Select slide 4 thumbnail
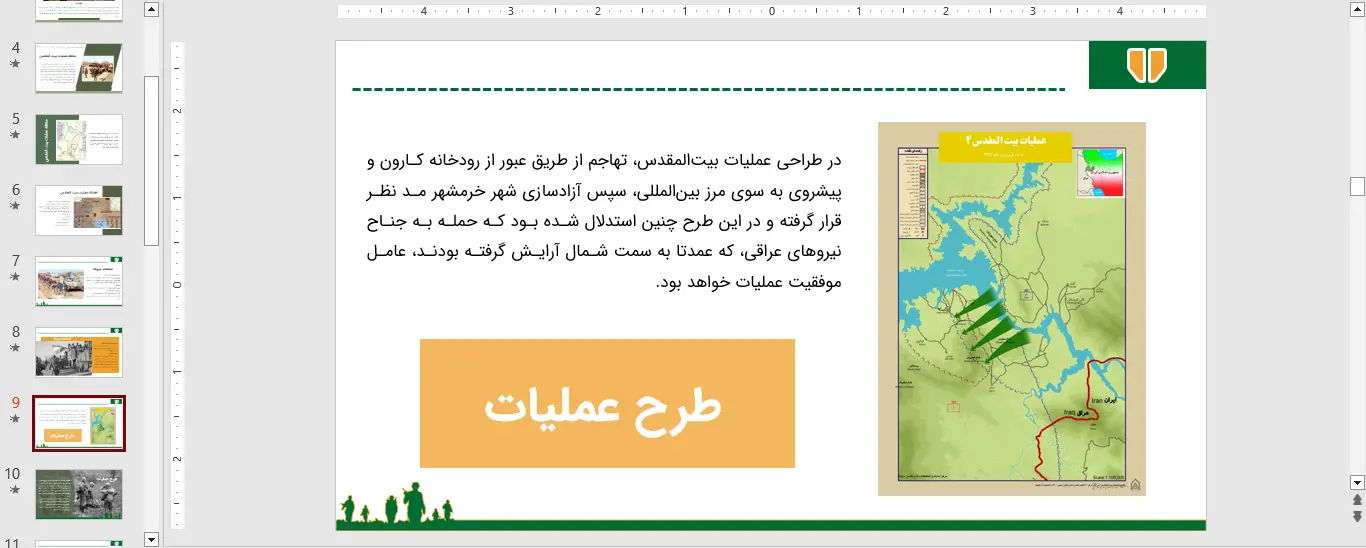The width and height of the screenshot is (1366, 548). pyautogui.click(x=79, y=68)
